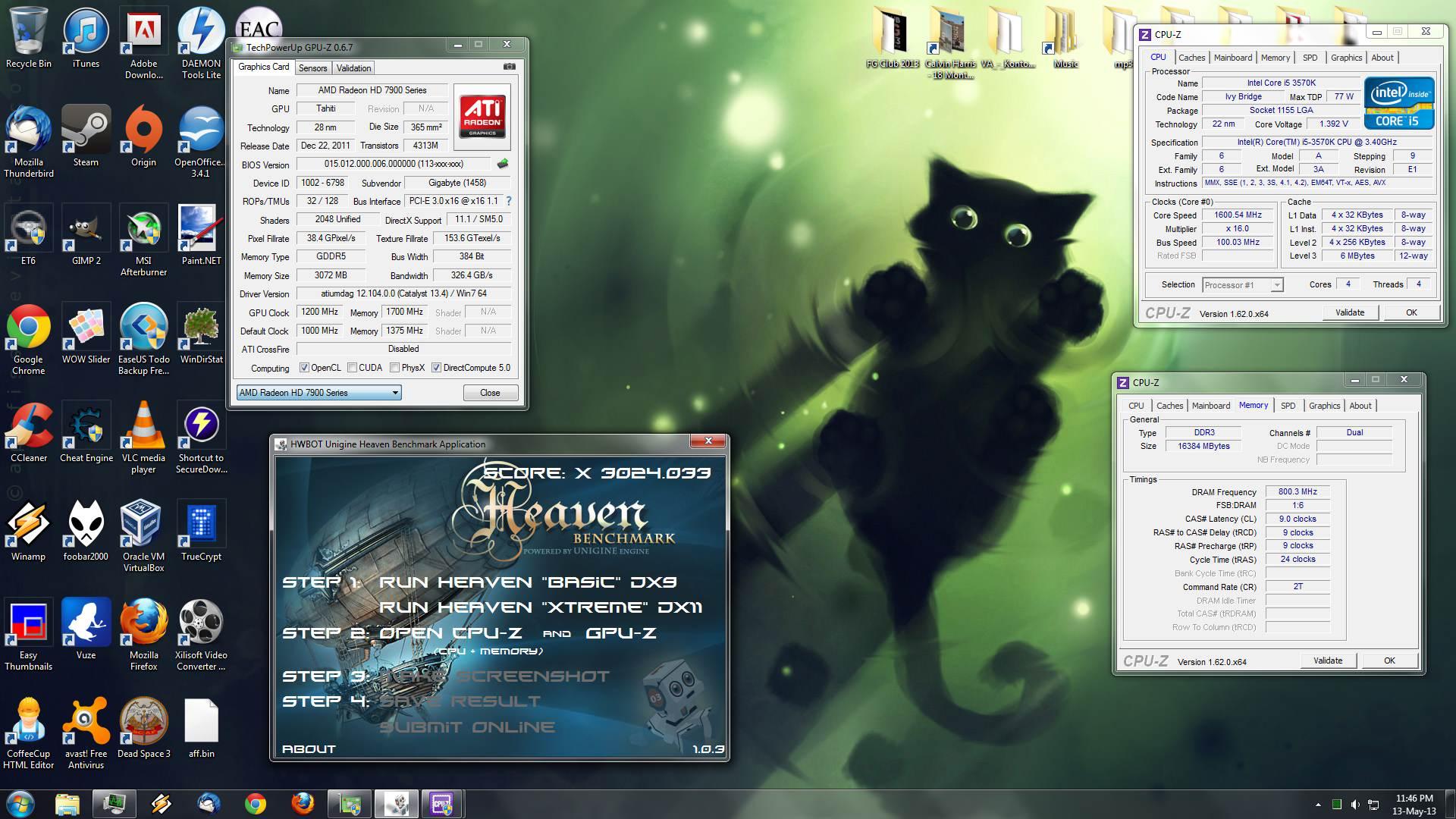Open MSI Afterburner shortcut

point(143,240)
